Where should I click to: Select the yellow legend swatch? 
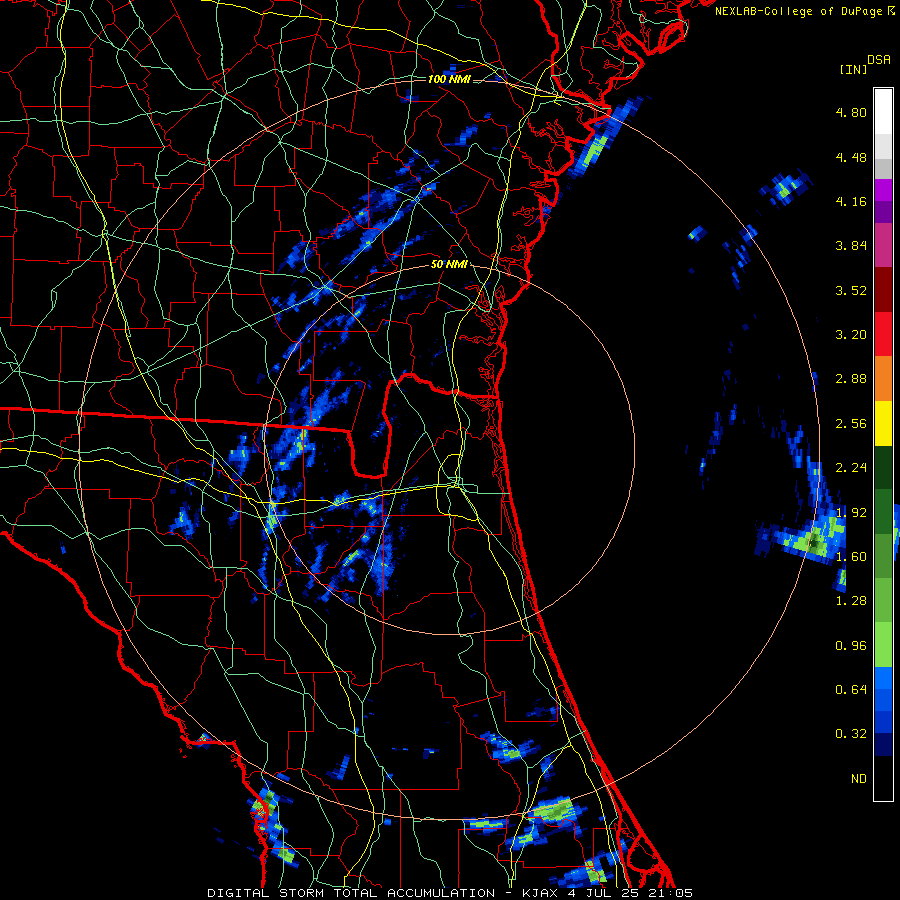883,423
